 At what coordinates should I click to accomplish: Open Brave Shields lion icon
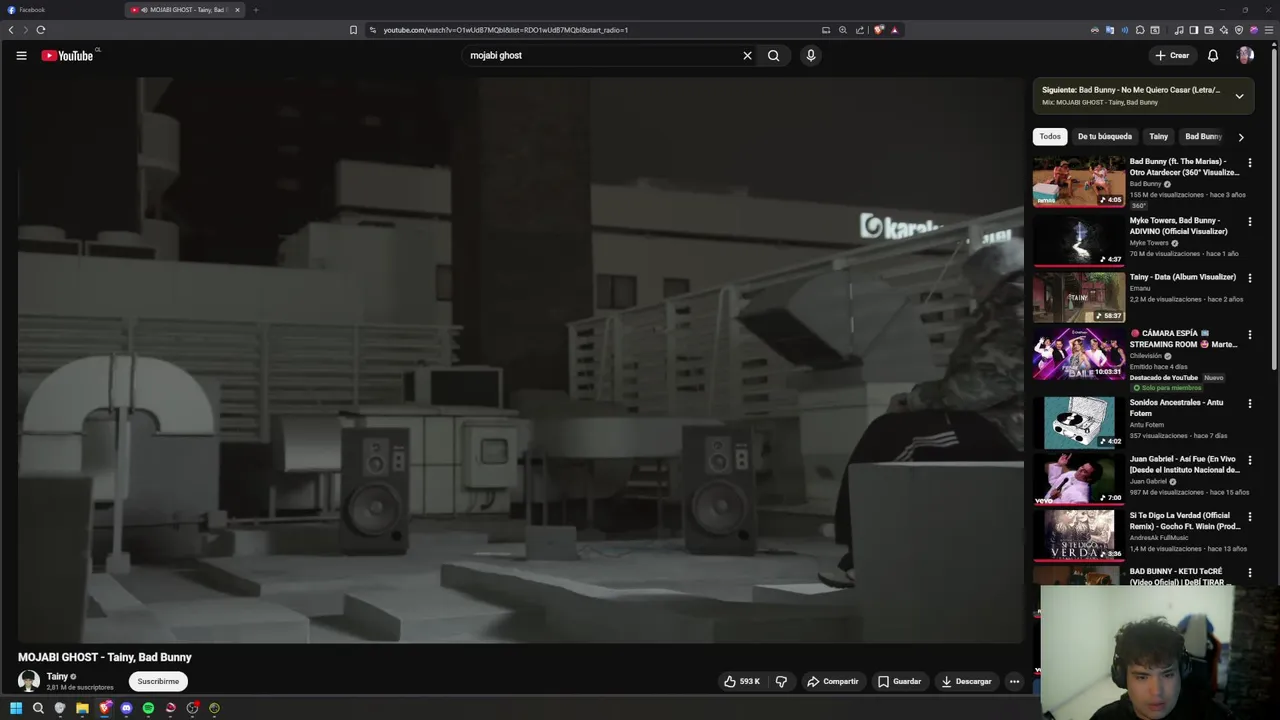pyautogui.click(x=879, y=30)
